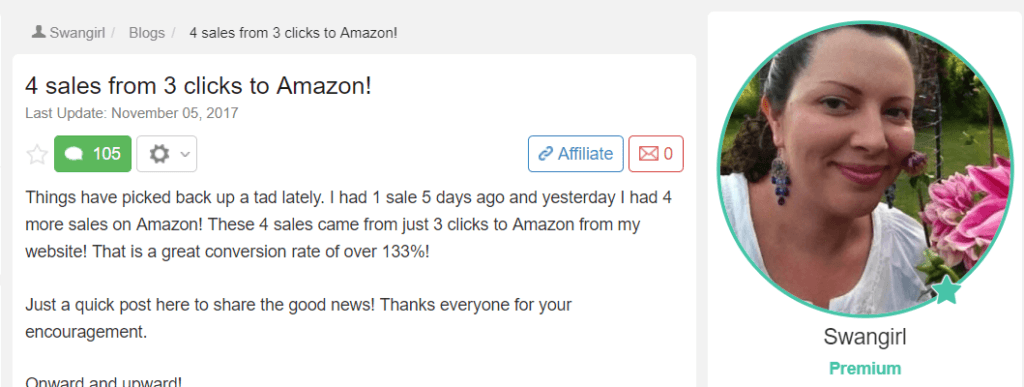This screenshot has width=1024, height=387.
Task: Click the gear icon
Action: 159,154
